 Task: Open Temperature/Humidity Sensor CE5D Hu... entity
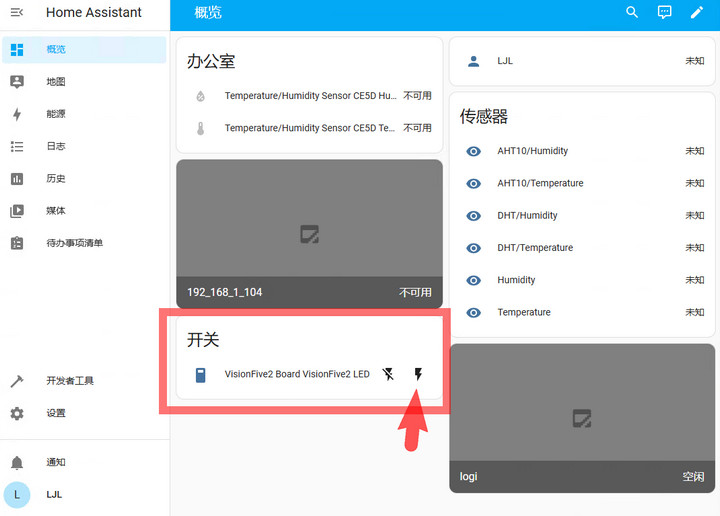click(x=311, y=96)
